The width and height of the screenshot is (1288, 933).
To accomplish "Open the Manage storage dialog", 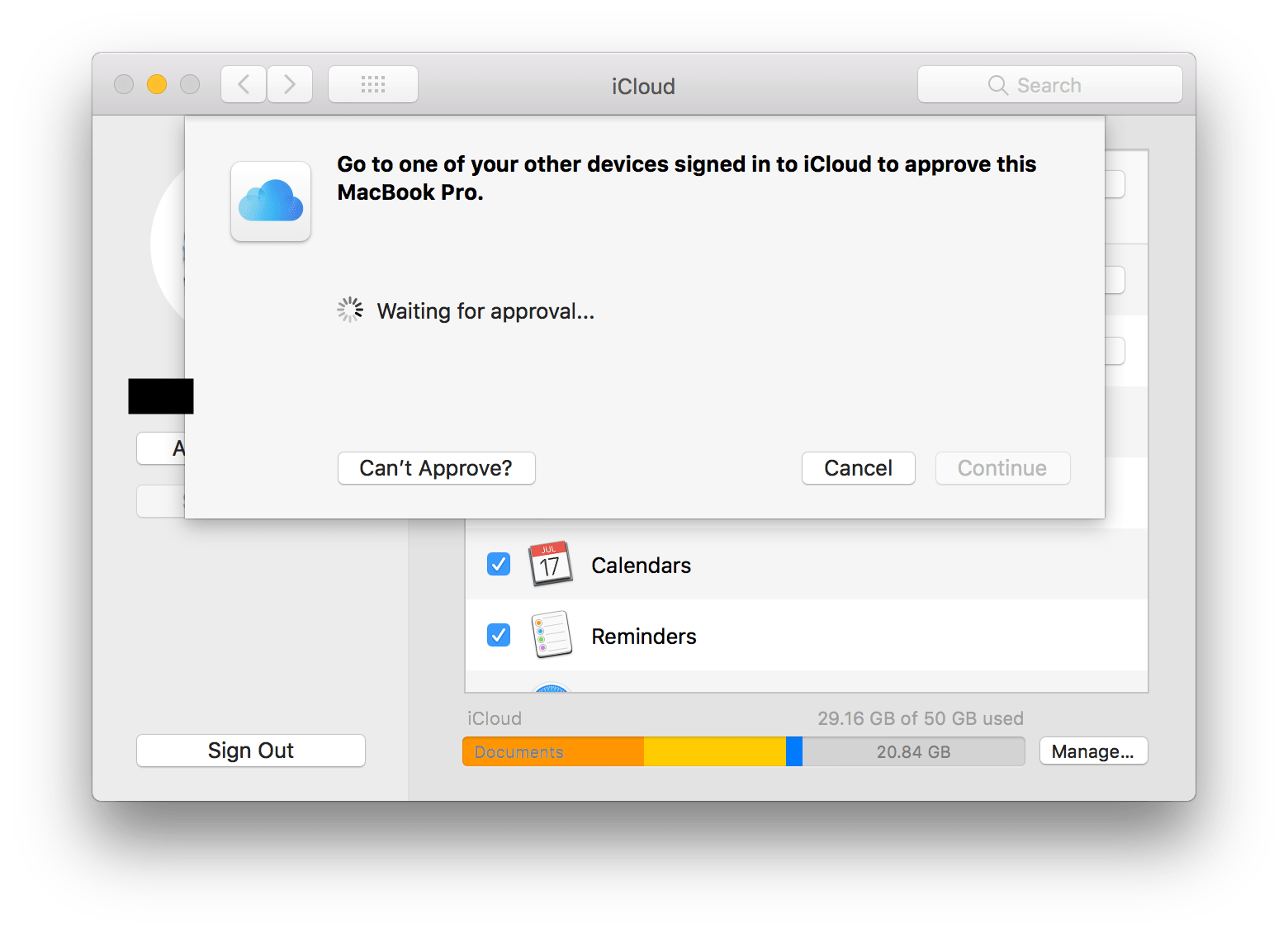I will pyautogui.click(x=1092, y=751).
